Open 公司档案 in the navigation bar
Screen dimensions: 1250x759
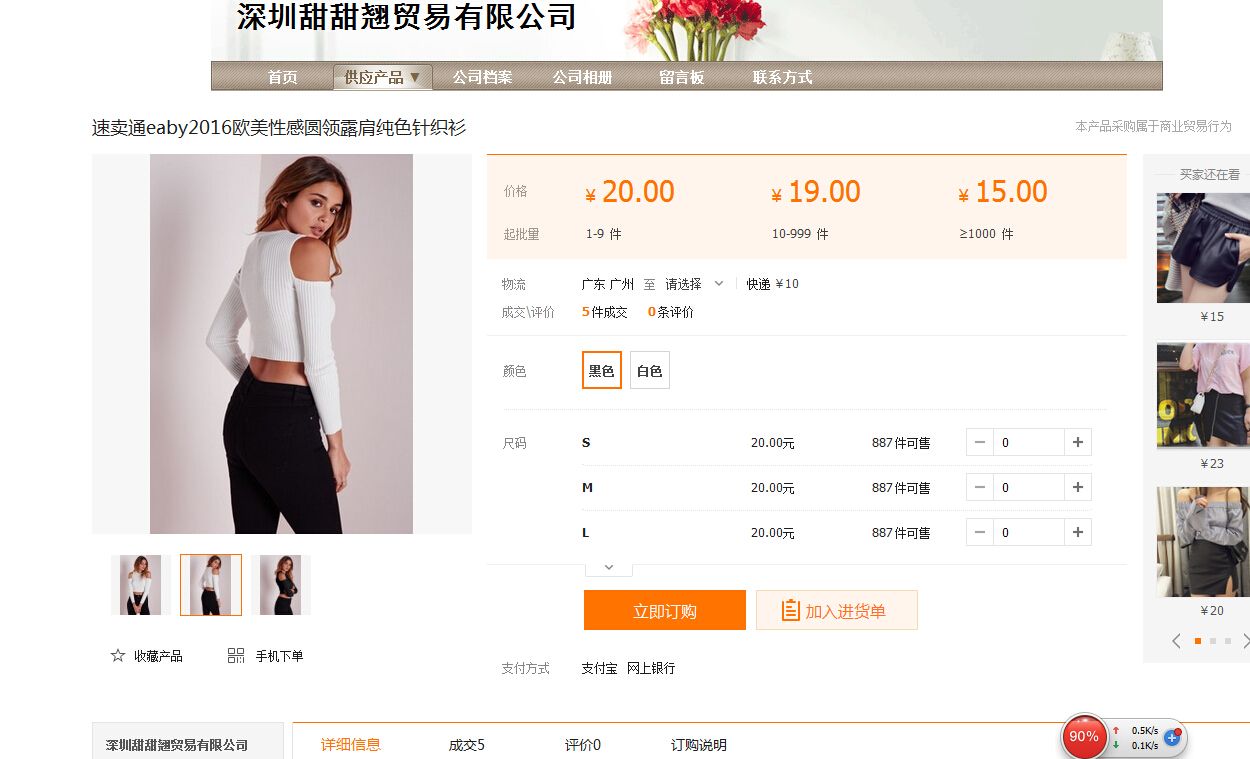click(x=482, y=77)
